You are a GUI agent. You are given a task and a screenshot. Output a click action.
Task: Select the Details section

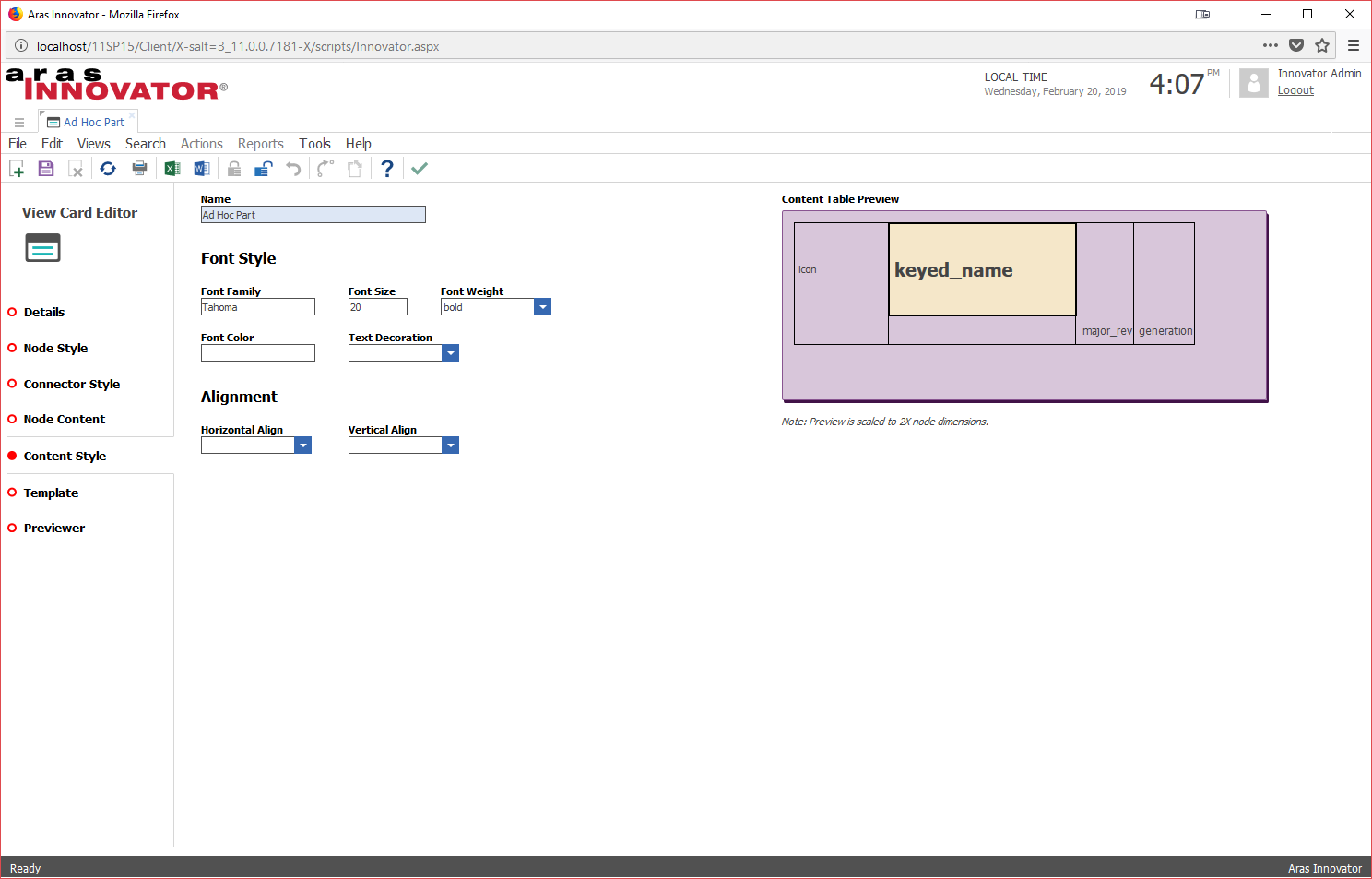pos(44,312)
